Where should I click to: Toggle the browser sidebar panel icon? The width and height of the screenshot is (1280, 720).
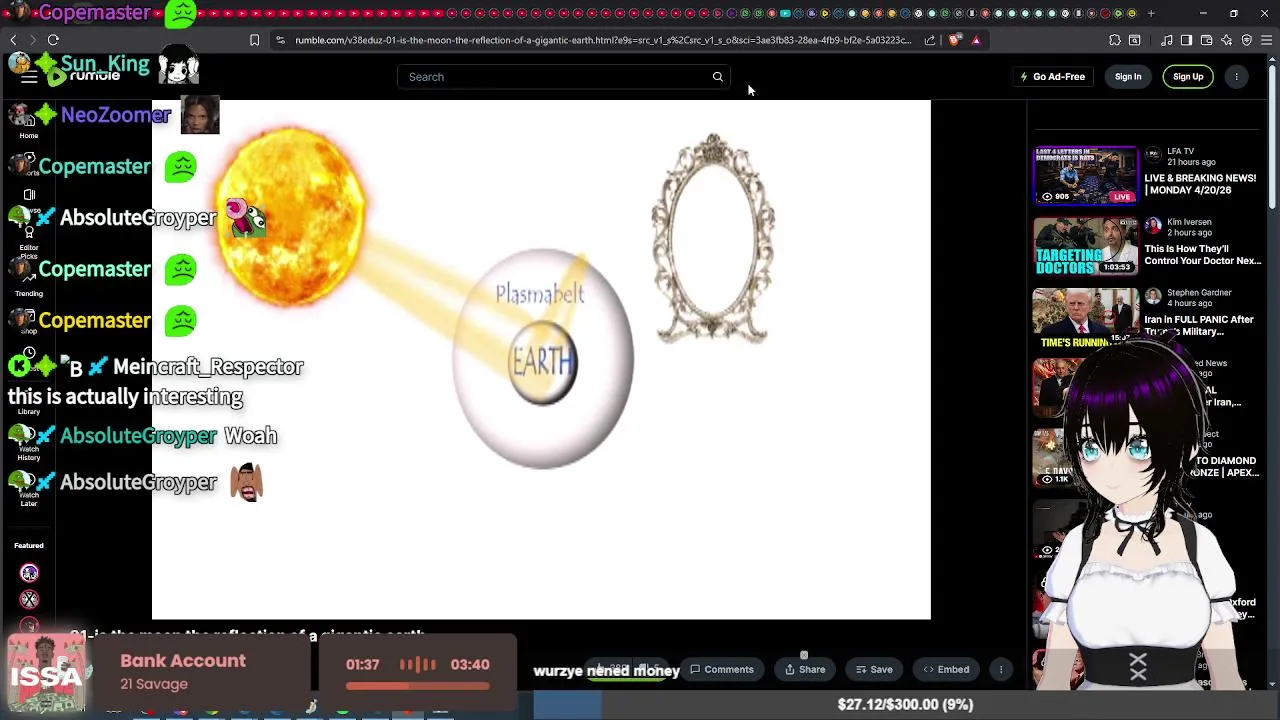(x=1186, y=40)
